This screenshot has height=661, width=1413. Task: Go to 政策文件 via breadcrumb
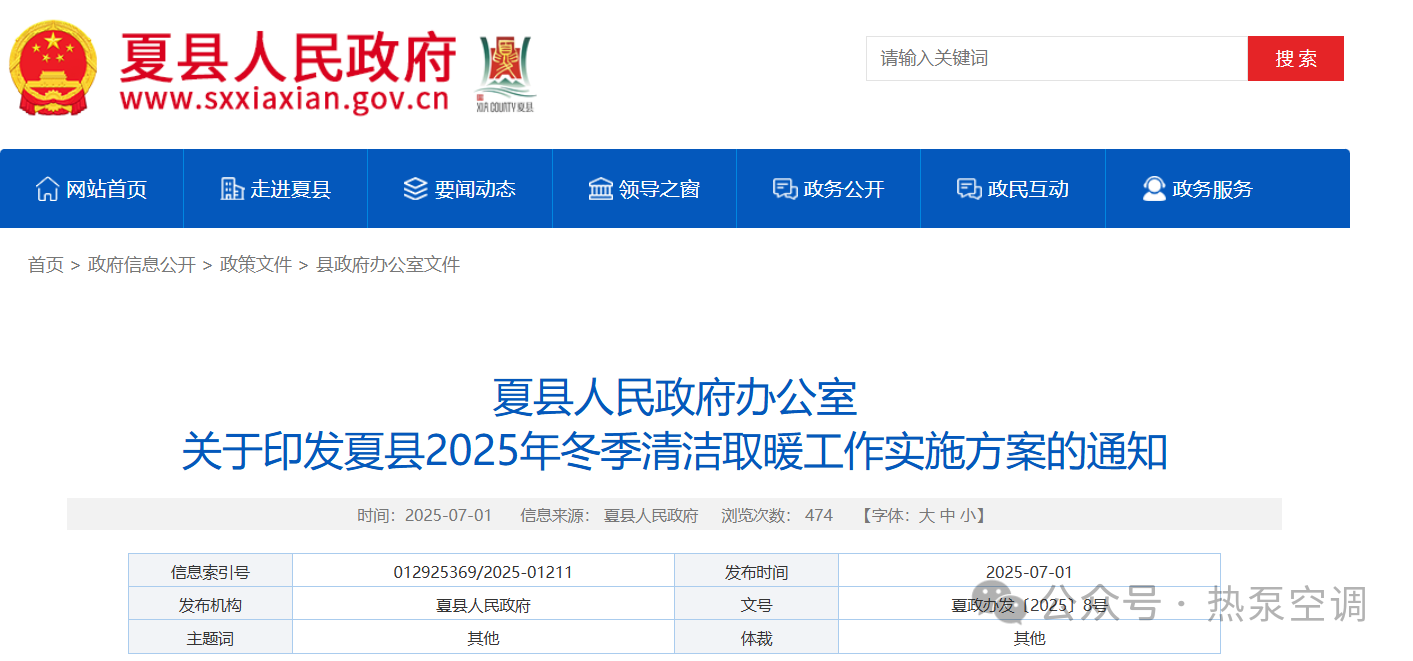(255, 264)
